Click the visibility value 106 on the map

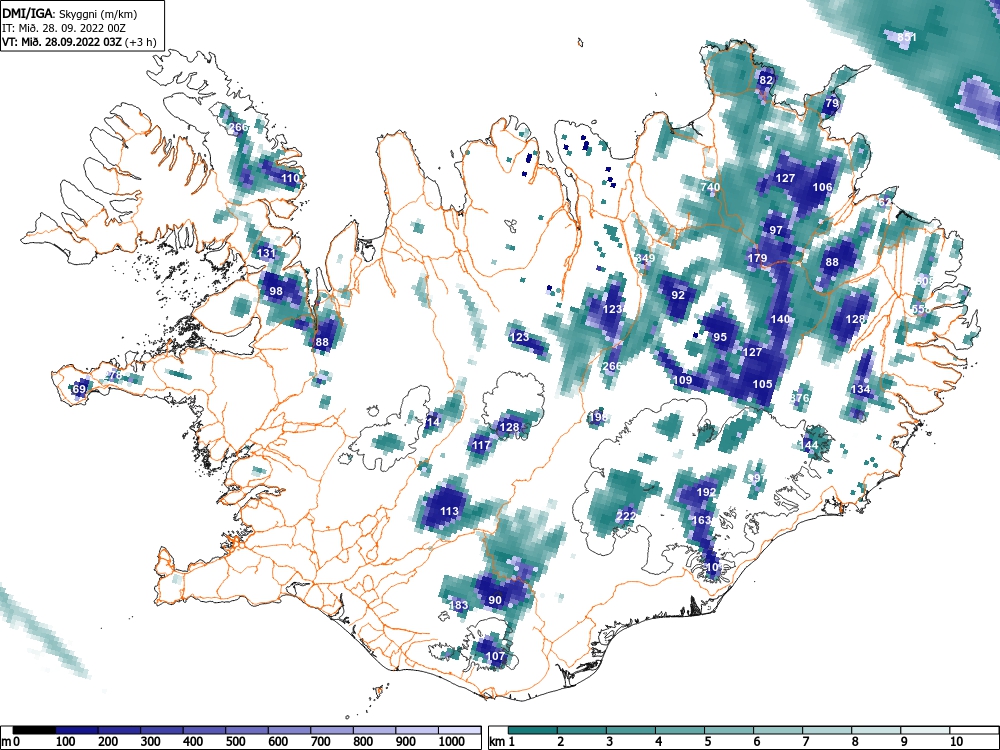pyautogui.click(x=823, y=187)
